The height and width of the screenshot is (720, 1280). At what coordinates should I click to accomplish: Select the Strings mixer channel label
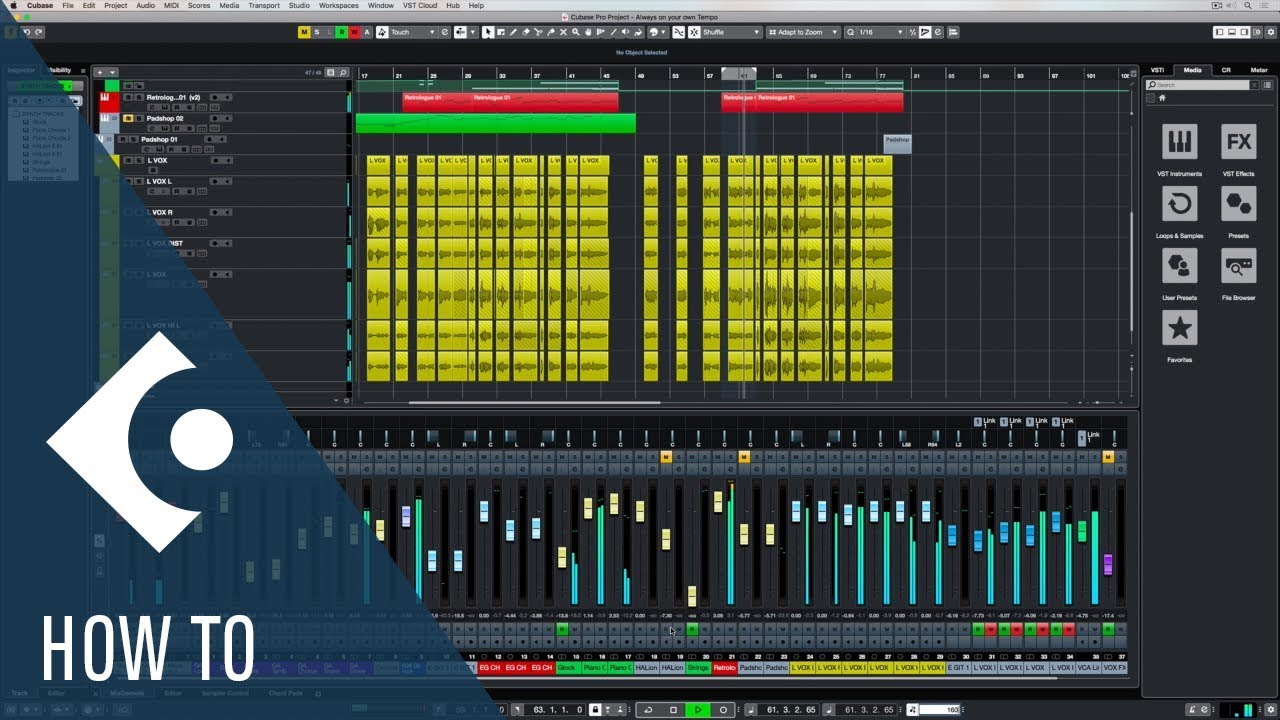698,667
